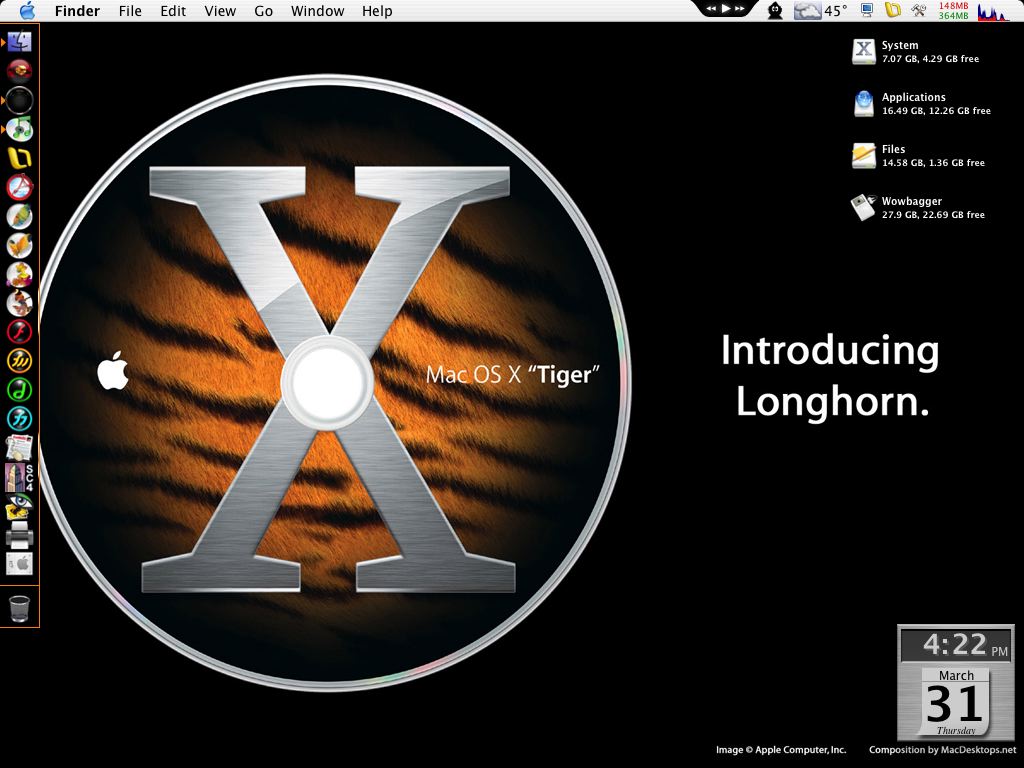Open the Finder menu

(x=77, y=11)
